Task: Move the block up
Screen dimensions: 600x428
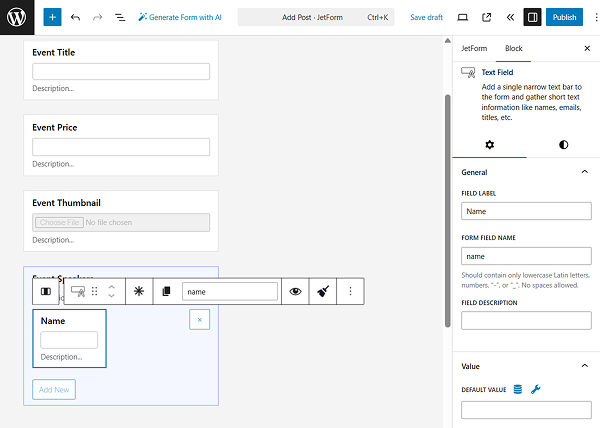Action: tap(111, 287)
